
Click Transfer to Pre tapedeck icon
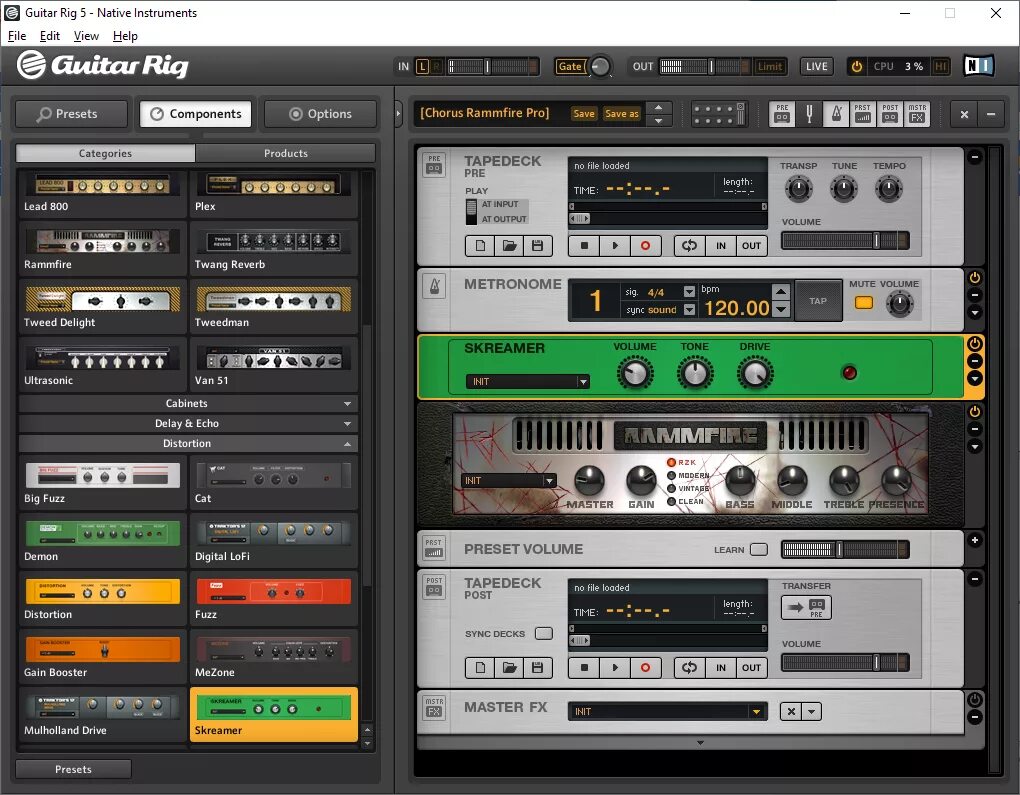point(806,608)
